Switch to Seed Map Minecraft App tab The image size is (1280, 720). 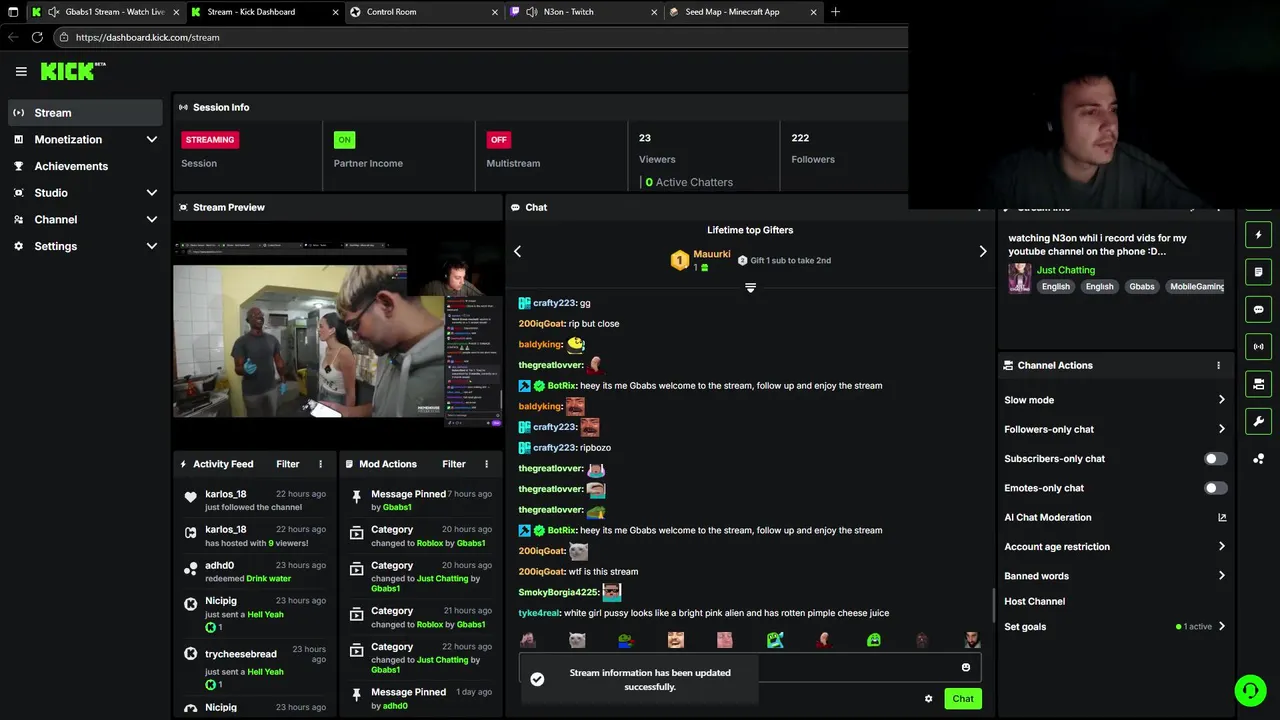pos(742,12)
